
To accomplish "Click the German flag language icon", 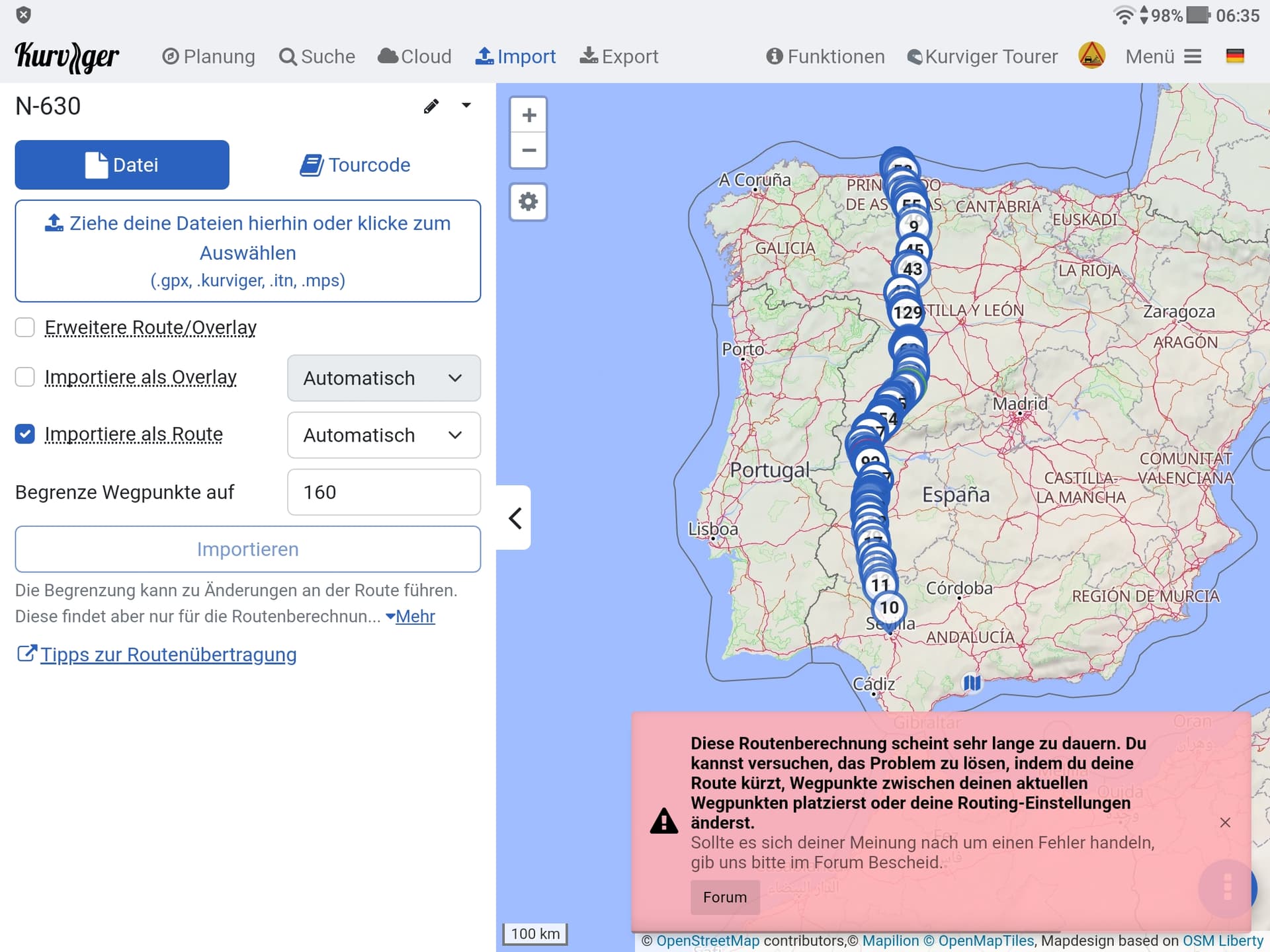I will click(x=1234, y=57).
